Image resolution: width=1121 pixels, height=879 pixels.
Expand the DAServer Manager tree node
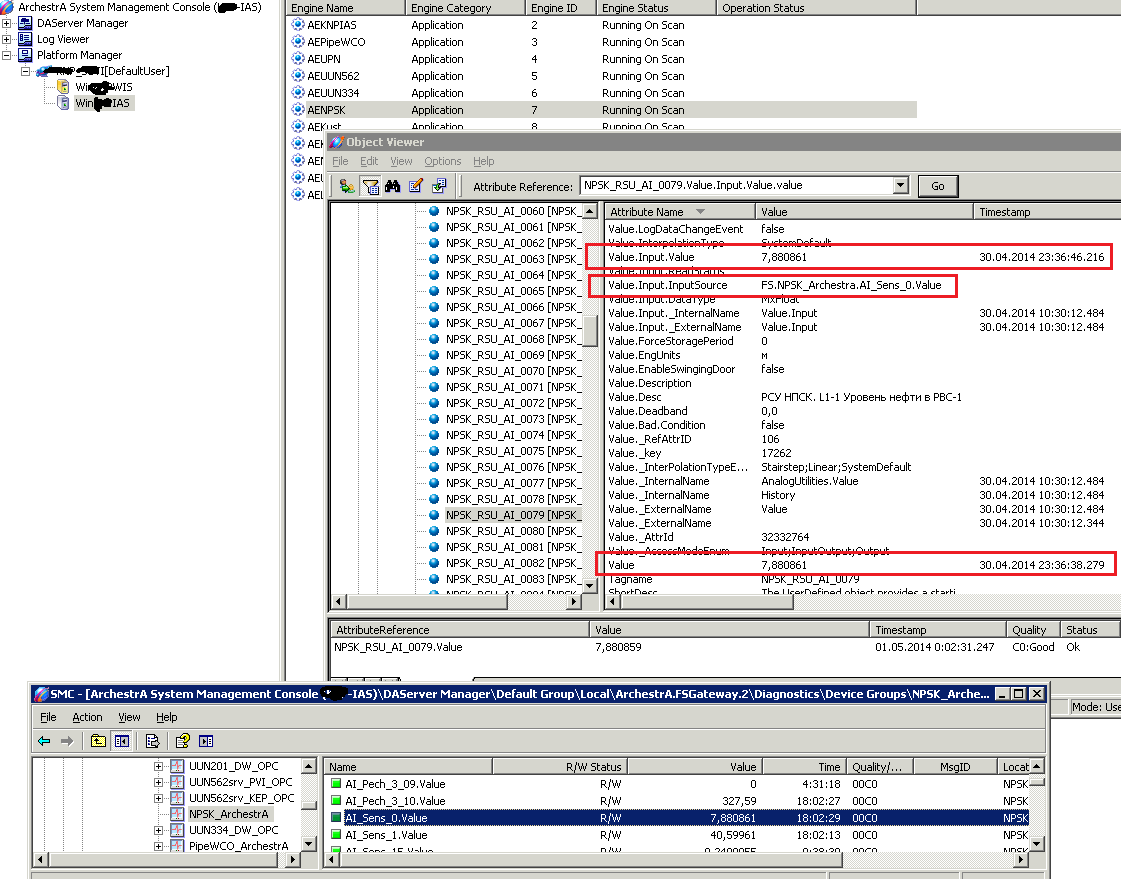(x=9, y=23)
